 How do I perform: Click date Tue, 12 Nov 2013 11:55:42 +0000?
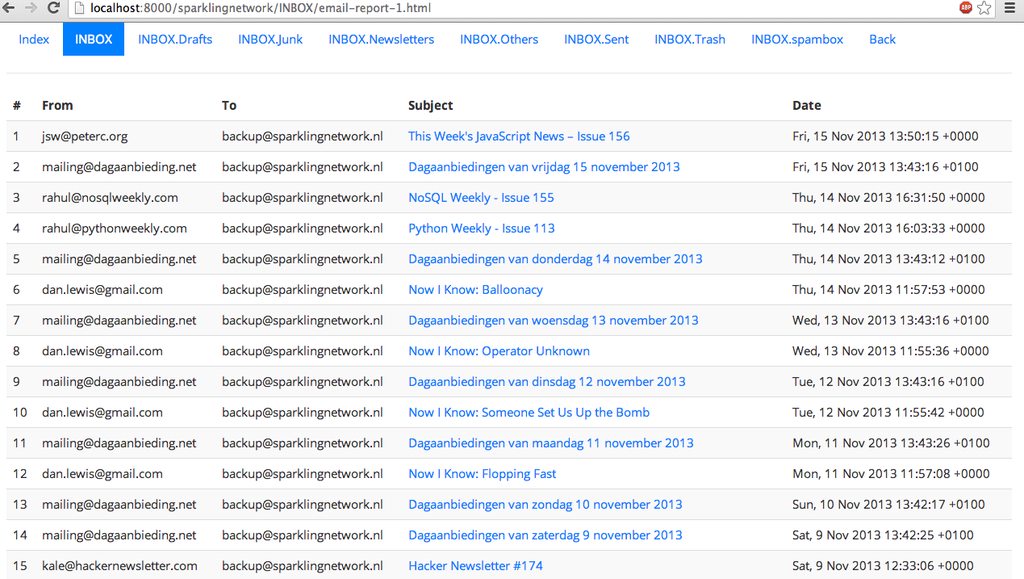[888, 413]
